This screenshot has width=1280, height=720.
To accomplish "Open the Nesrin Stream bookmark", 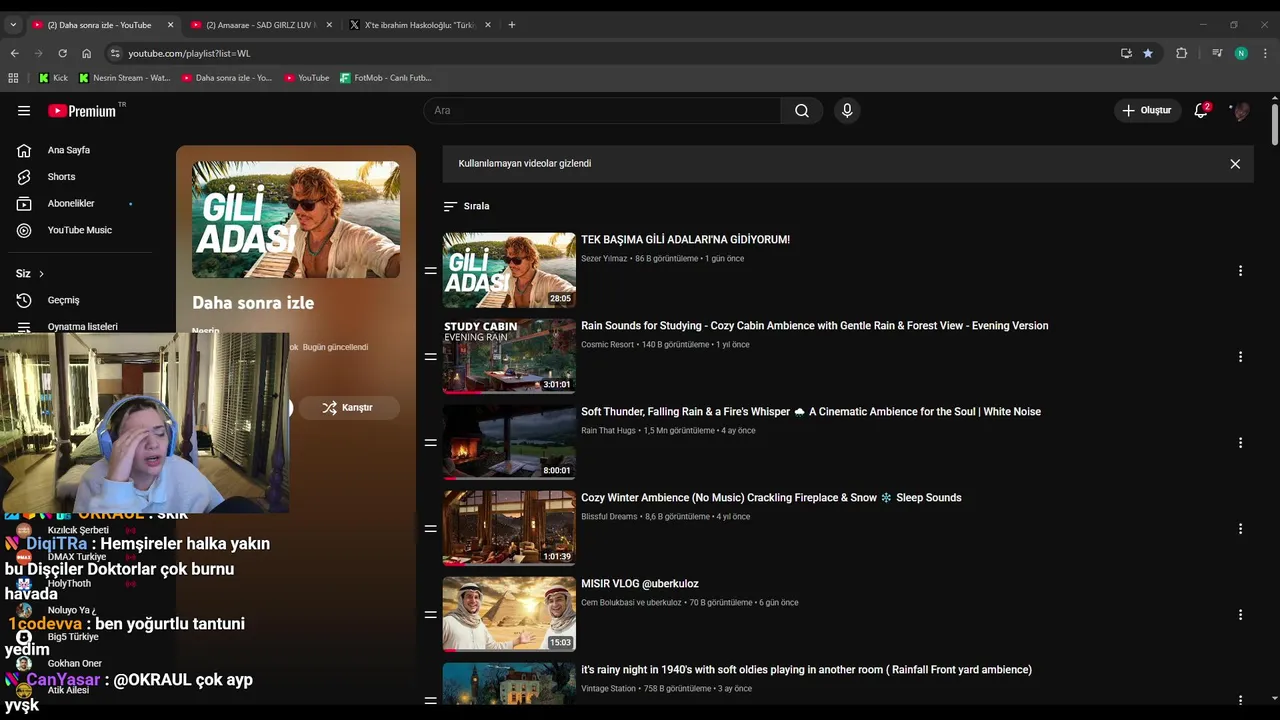I will click(x=125, y=77).
